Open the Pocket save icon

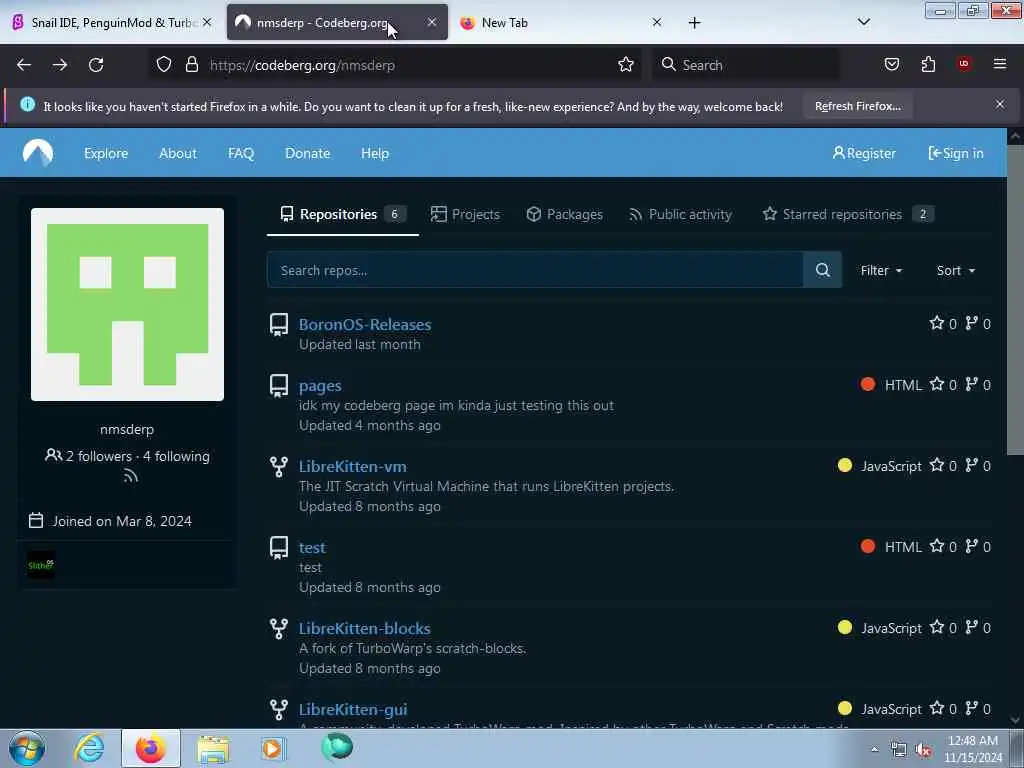click(x=892, y=64)
